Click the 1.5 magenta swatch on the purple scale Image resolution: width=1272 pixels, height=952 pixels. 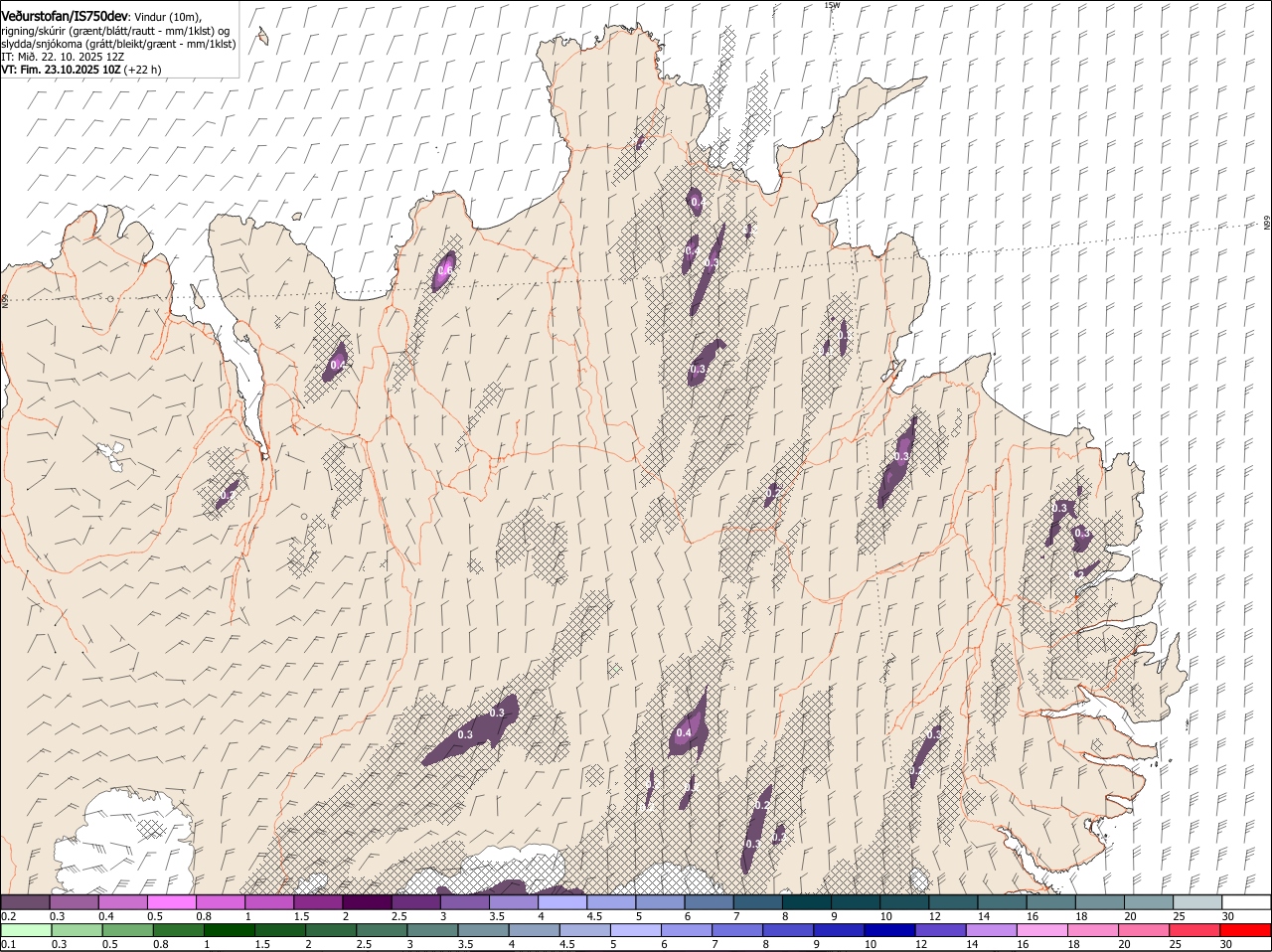[317, 901]
